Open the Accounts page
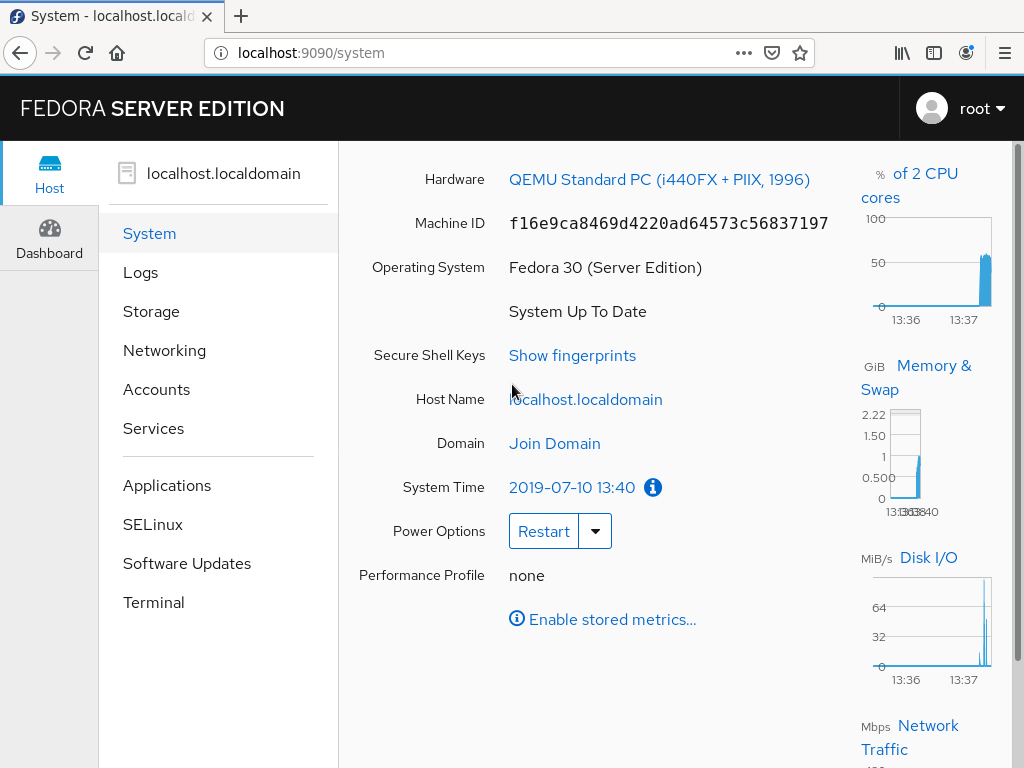 157,390
